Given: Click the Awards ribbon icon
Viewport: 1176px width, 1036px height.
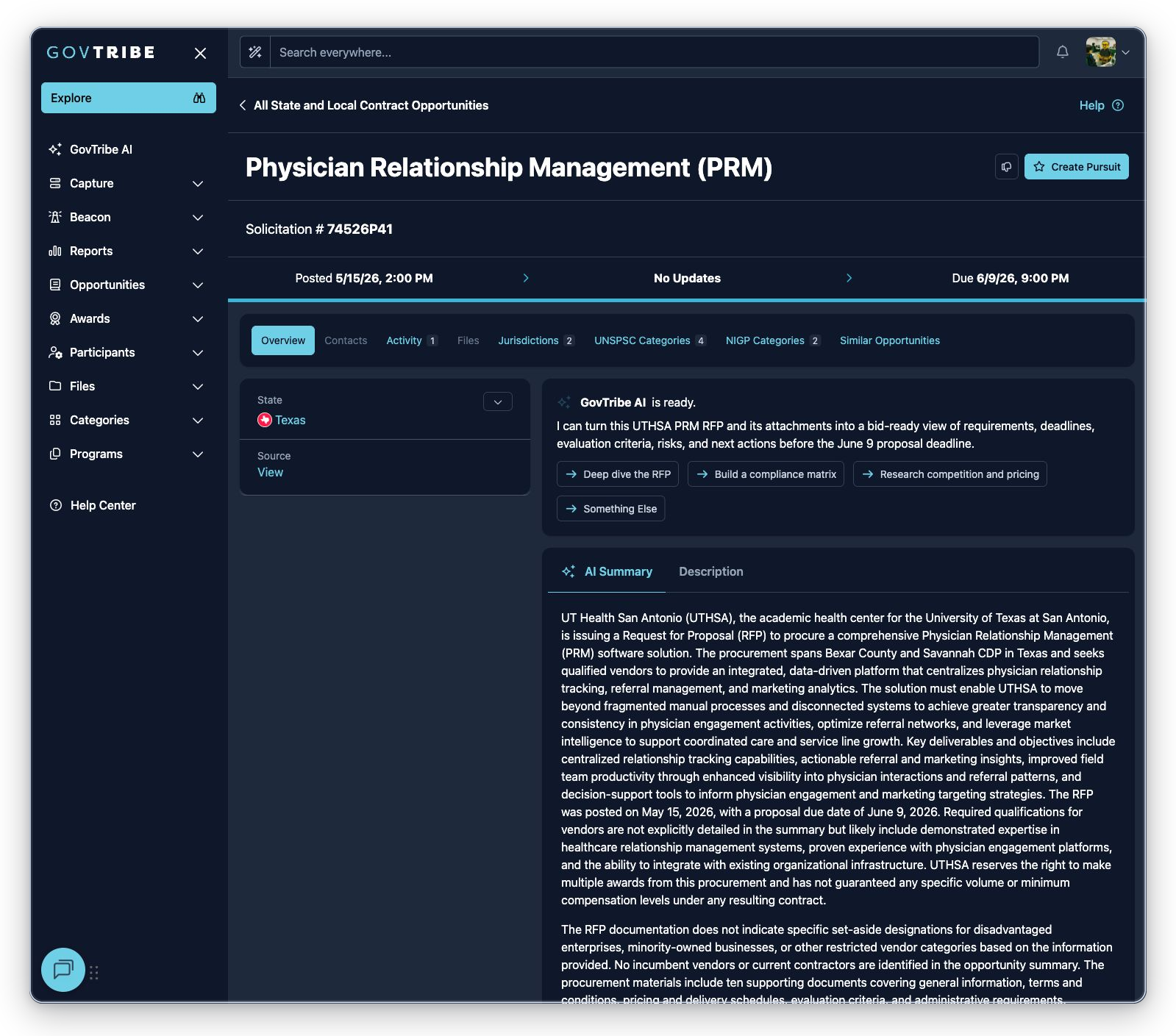Looking at the screenshot, I should coord(55,318).
